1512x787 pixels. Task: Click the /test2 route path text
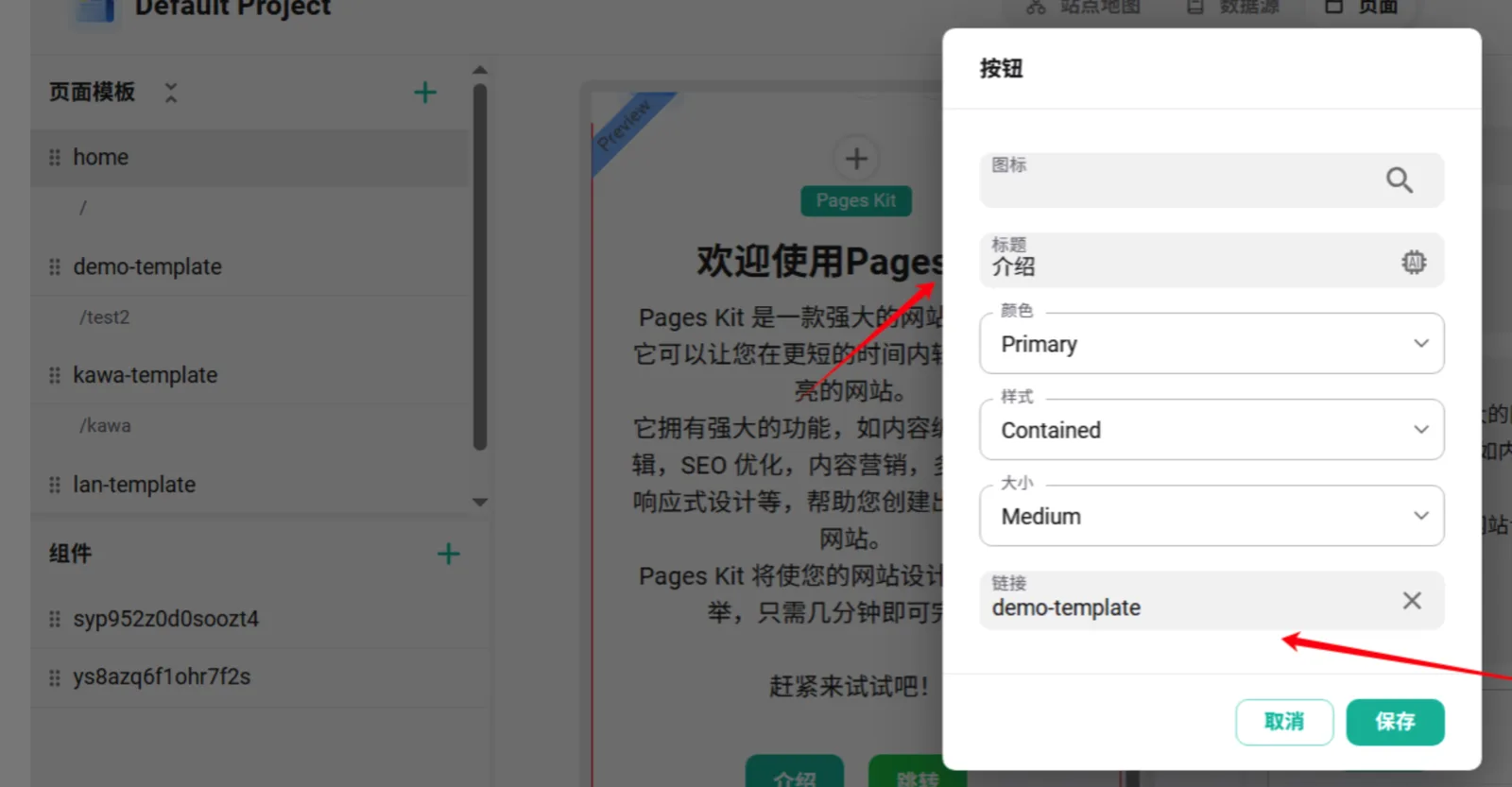tap(105, 317)
